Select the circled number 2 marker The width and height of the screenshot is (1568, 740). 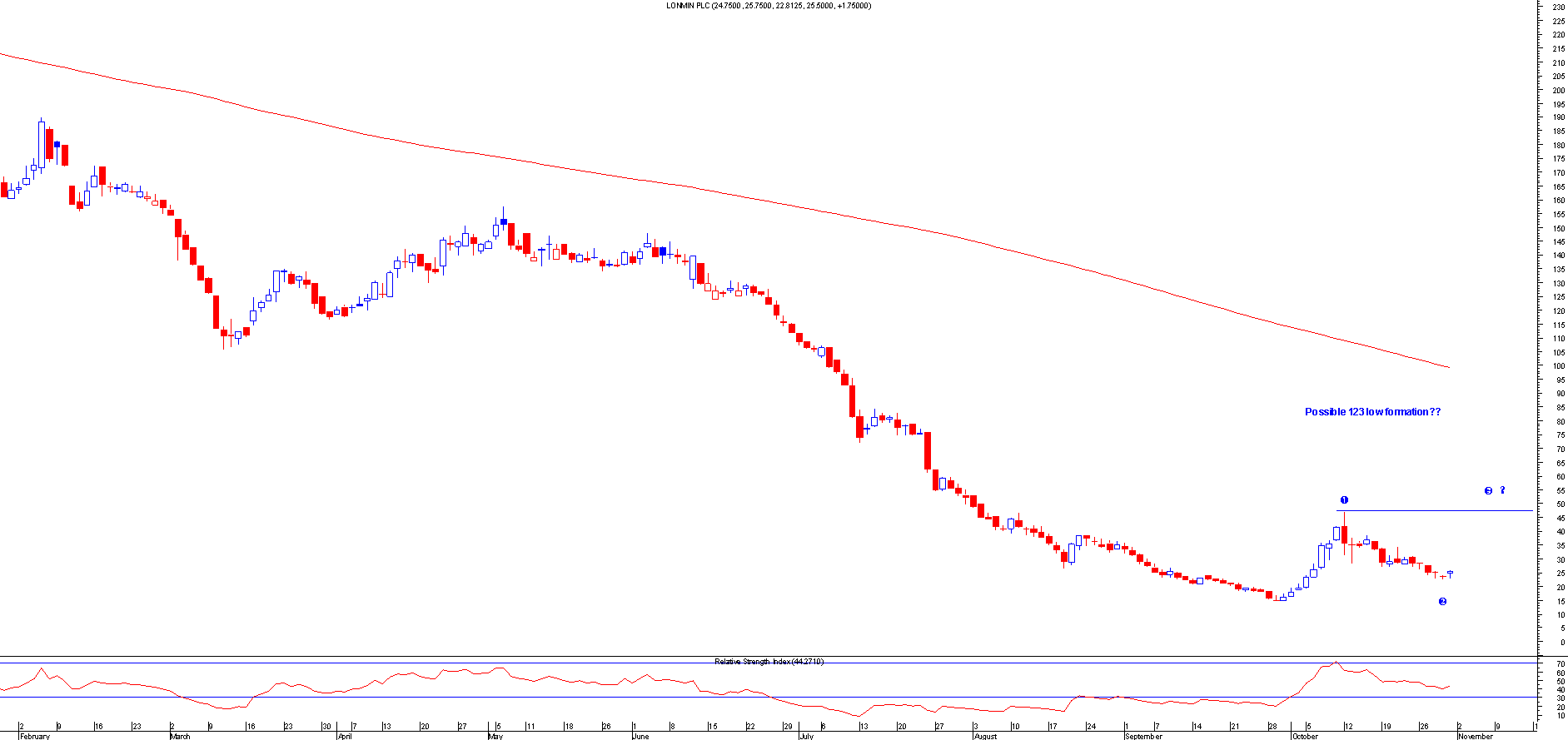point(1442,602)
